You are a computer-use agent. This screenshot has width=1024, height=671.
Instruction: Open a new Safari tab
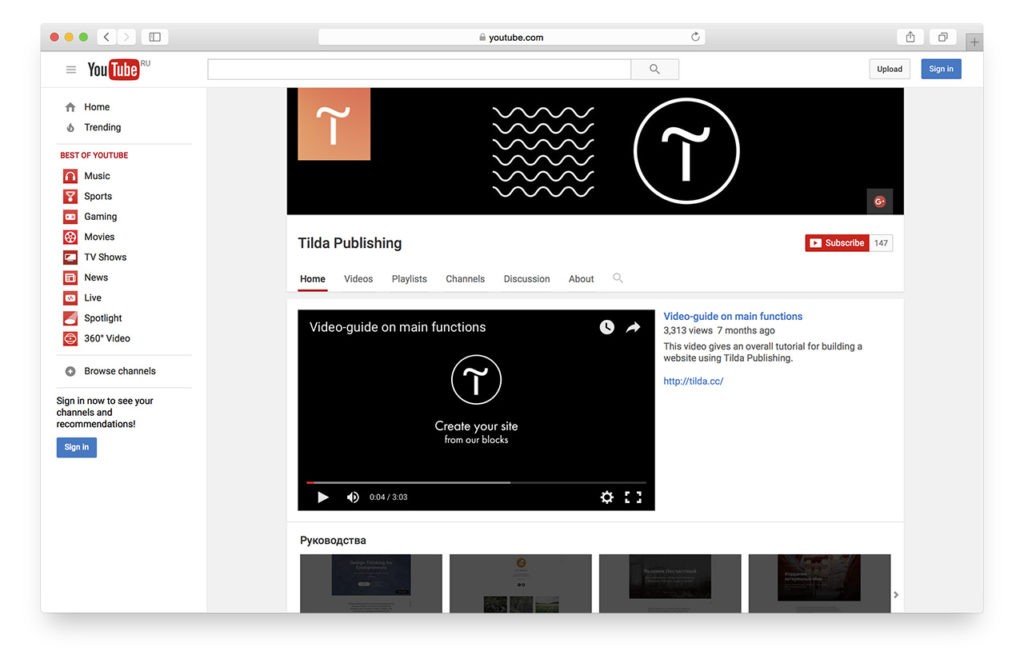(x=974, y=42)
